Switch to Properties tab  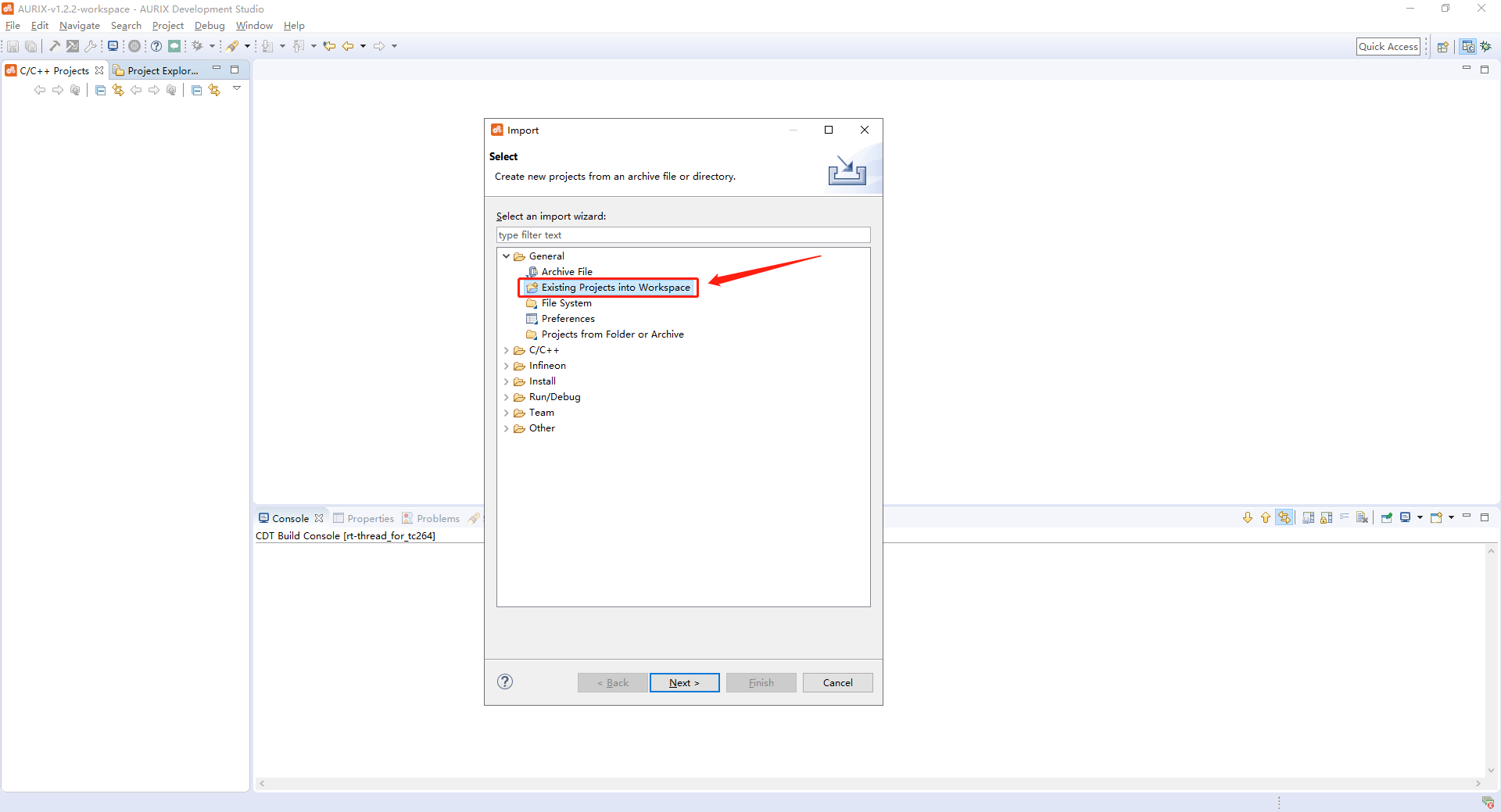[x=364, y=518]
